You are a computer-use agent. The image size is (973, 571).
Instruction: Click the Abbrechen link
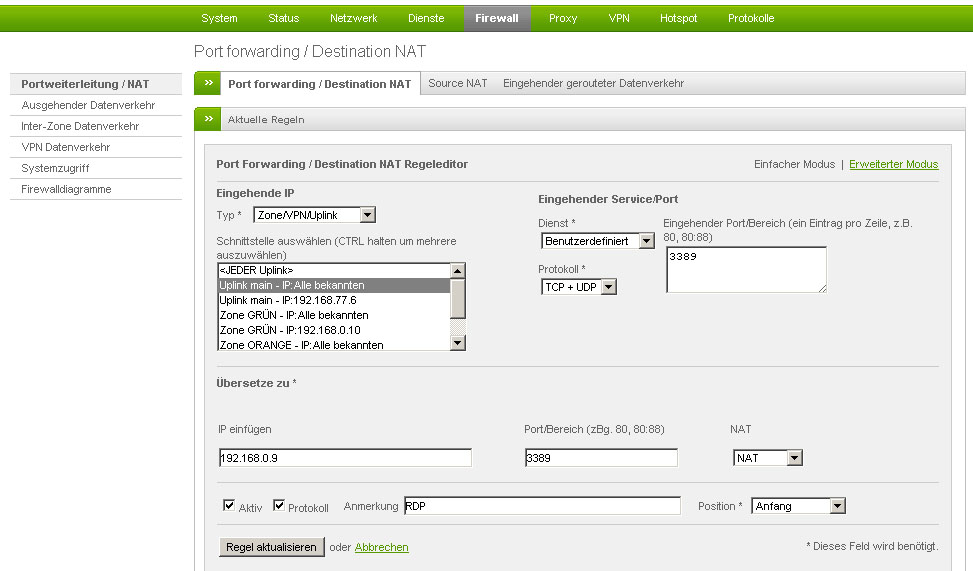(381, 547)
